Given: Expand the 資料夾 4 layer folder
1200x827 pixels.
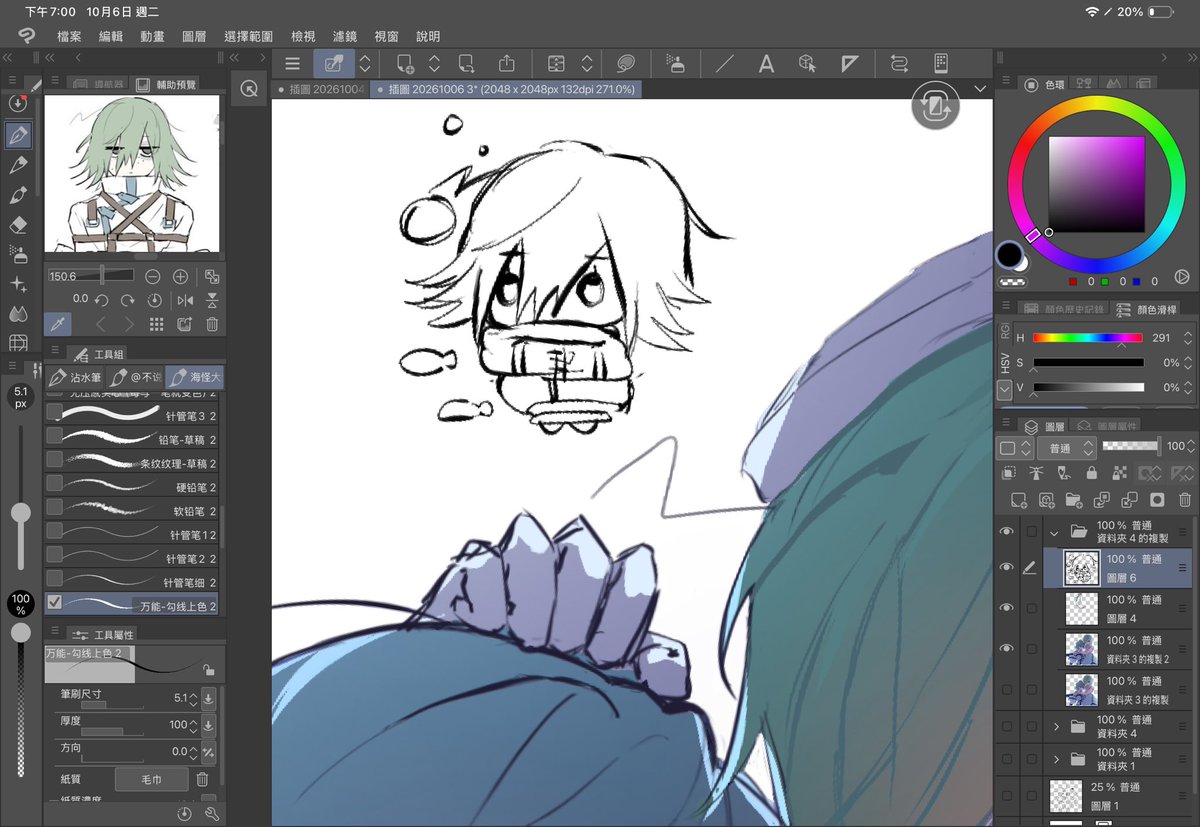Looking at the screenshot, I should 1055,726.
